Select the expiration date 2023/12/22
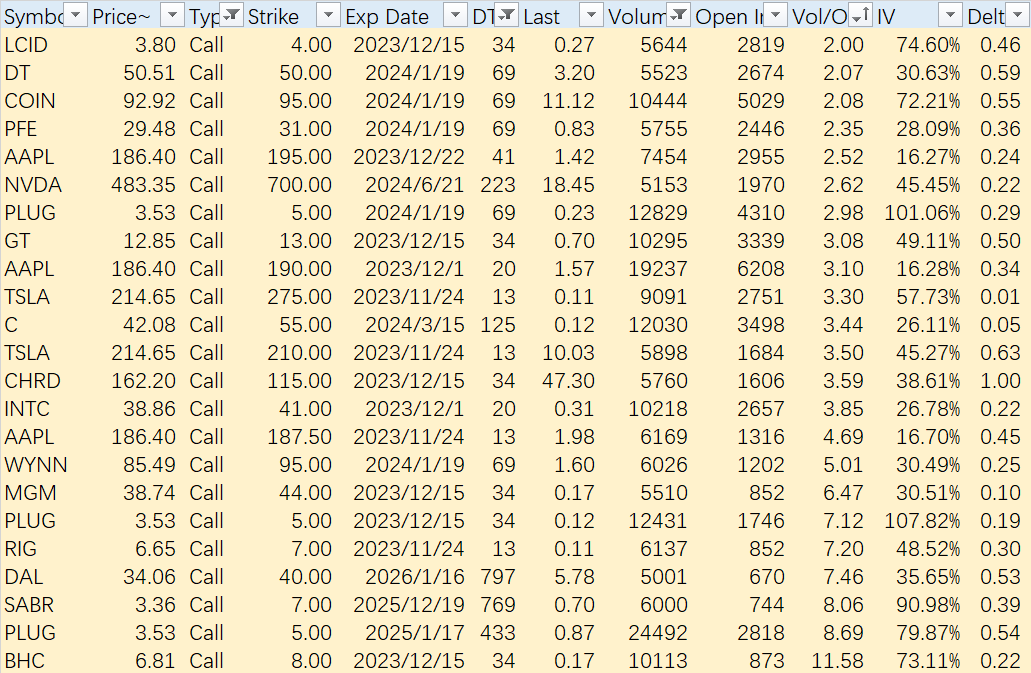1031x673 pixels. click(409, 157)
